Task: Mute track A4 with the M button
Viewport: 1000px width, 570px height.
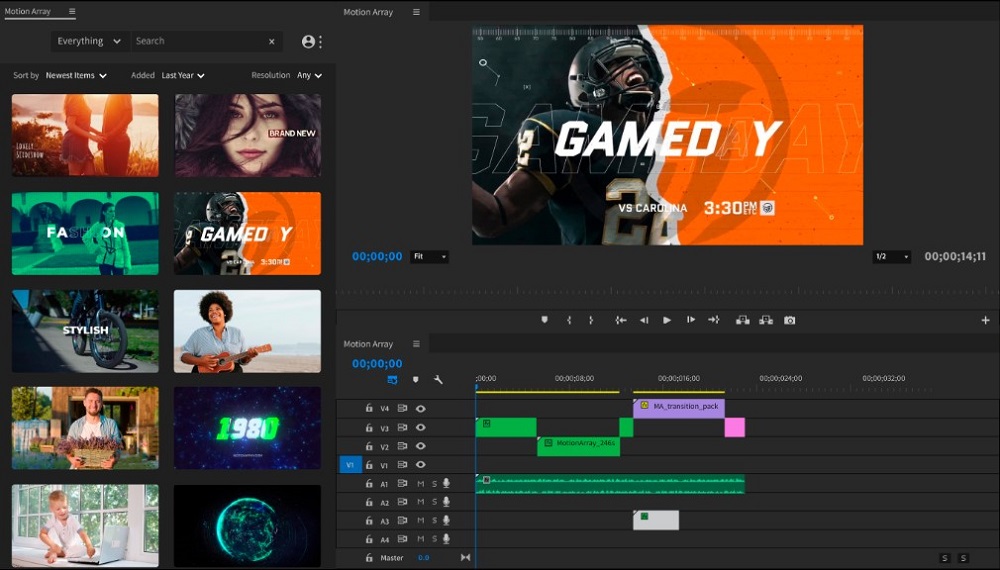Action: point(420,539)
